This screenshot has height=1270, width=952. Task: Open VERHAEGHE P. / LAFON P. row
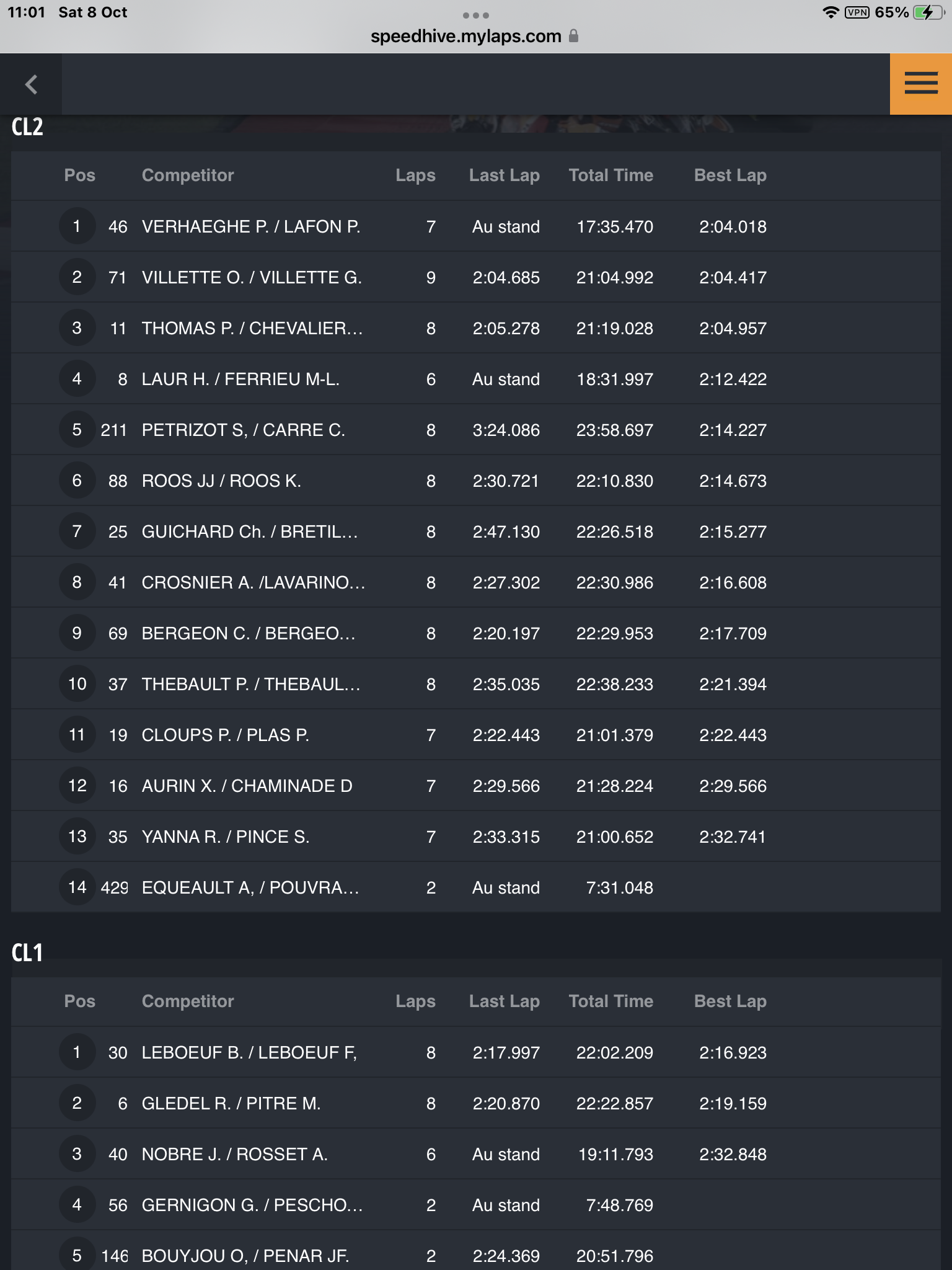(x=476, y=226)
